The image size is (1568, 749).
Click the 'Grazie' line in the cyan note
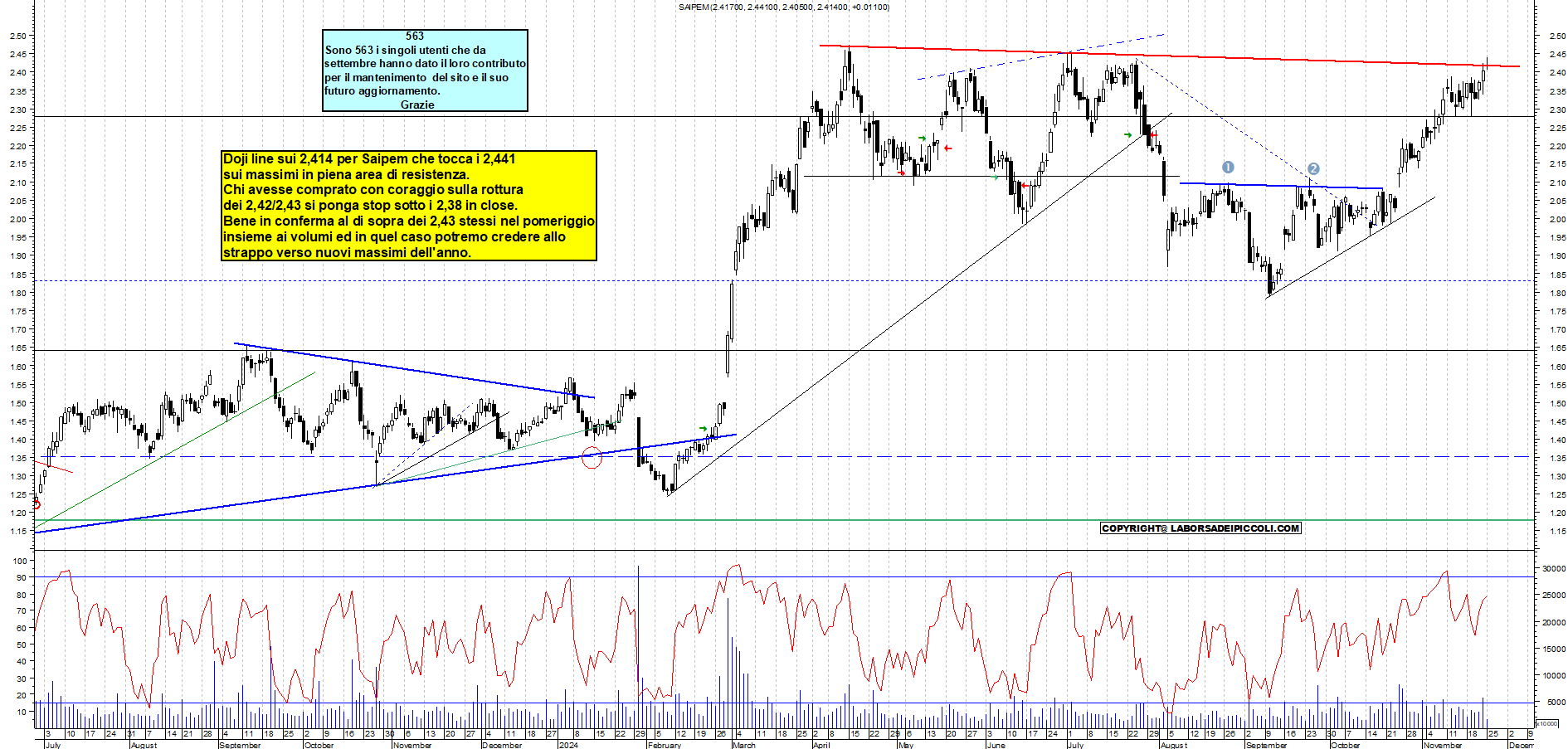point(417,105)
